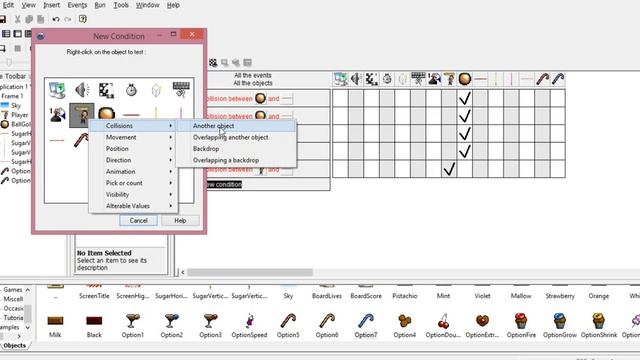Click the Cut scissors icon in toolbar
Image resolution: width=640 pixels, height=360 pixels.
click(18, 19)
